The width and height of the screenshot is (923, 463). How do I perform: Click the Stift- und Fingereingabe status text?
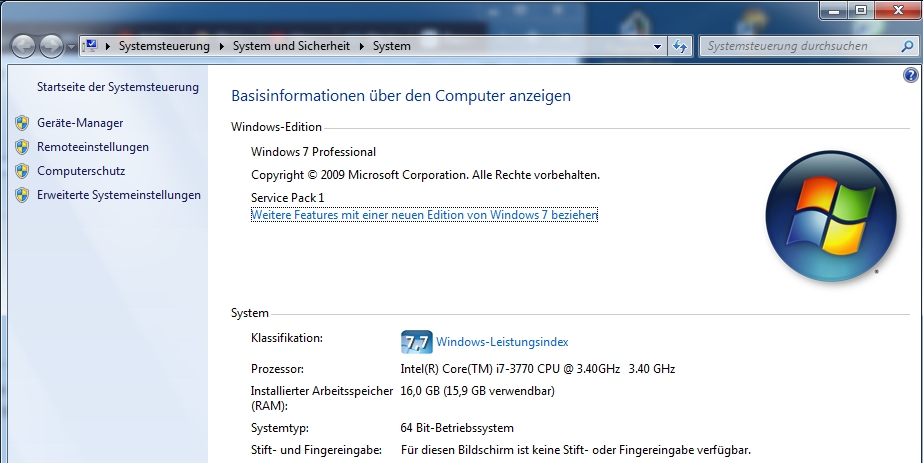[x=576, y=450]
